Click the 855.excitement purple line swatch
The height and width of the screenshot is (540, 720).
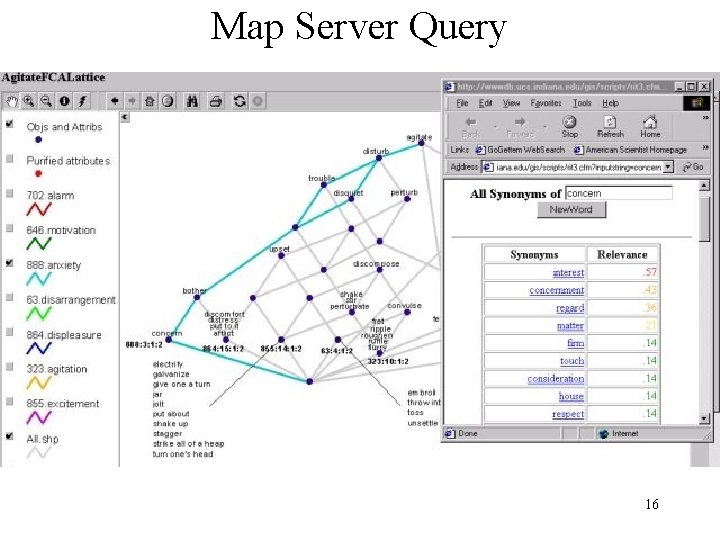click(x=39, y=418)
